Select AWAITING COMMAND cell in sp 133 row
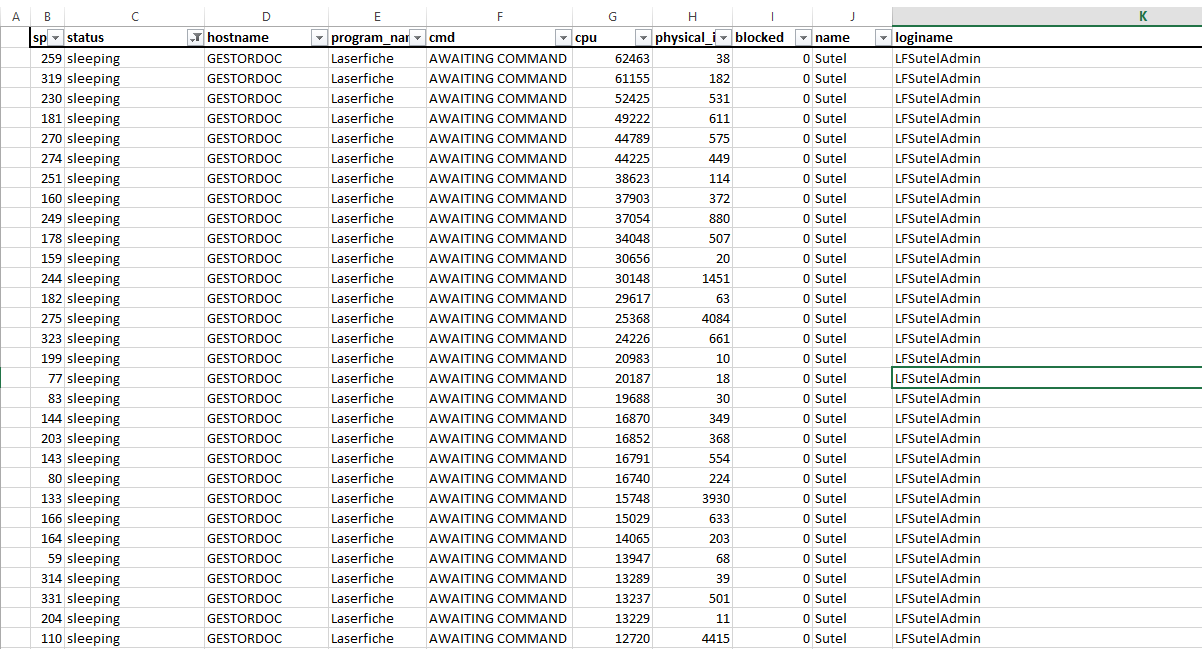The height and width of the screenshot is (649, 1202). point(499,498)
